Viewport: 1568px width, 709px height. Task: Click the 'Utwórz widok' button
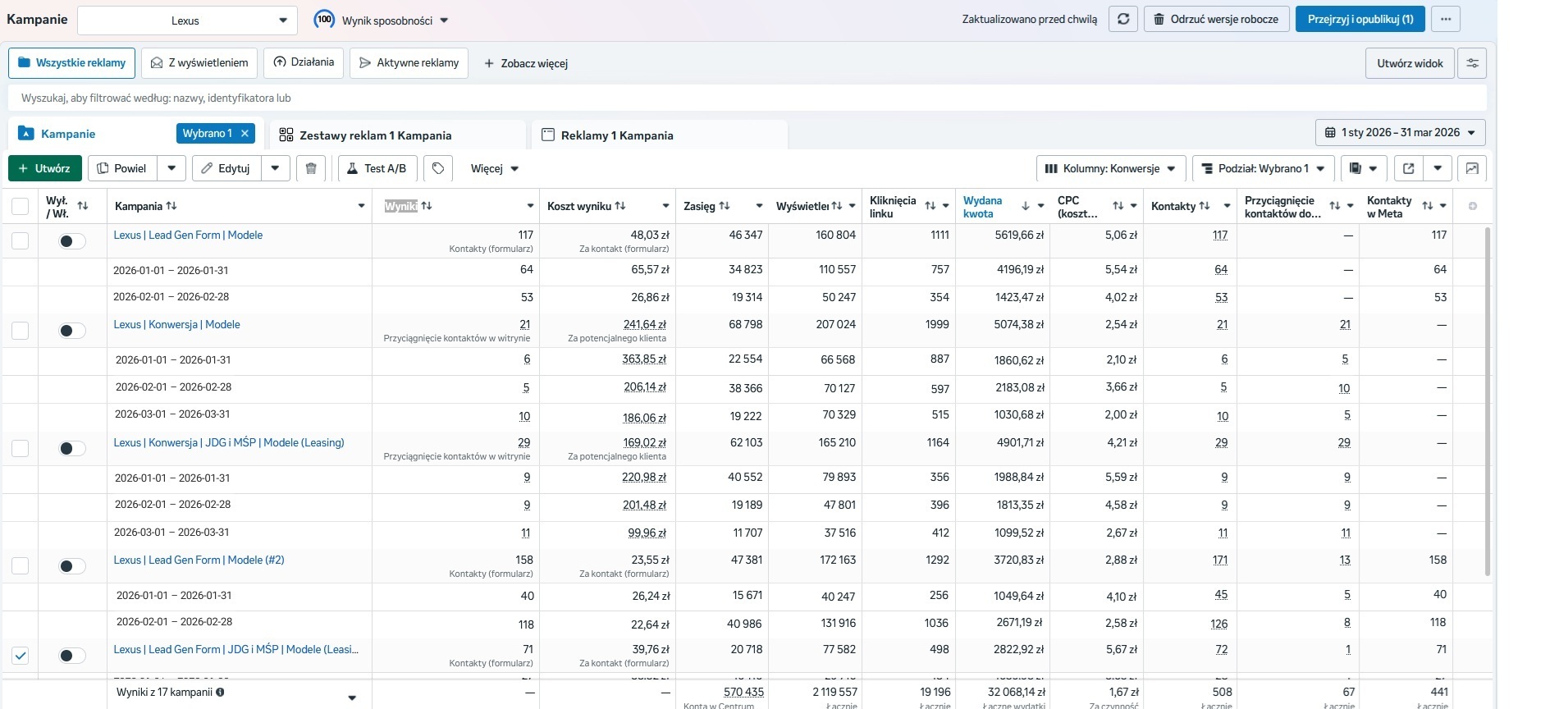(x=1410, y=63)
